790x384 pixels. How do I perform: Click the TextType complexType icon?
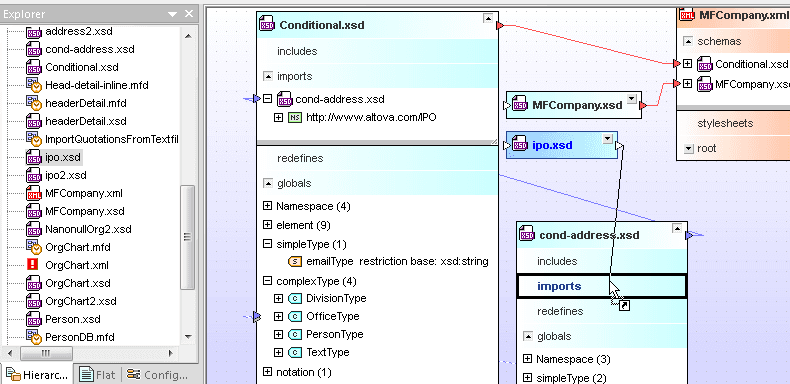tap(295, 352)
